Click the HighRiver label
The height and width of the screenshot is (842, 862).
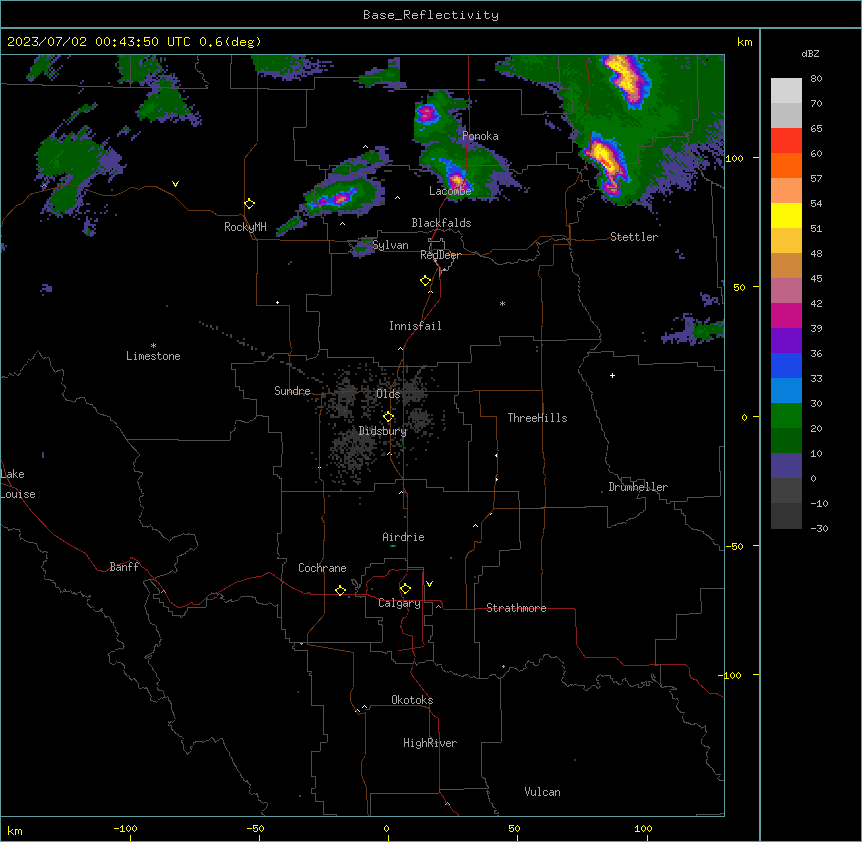pyautogui.click(x=430, y=743)
